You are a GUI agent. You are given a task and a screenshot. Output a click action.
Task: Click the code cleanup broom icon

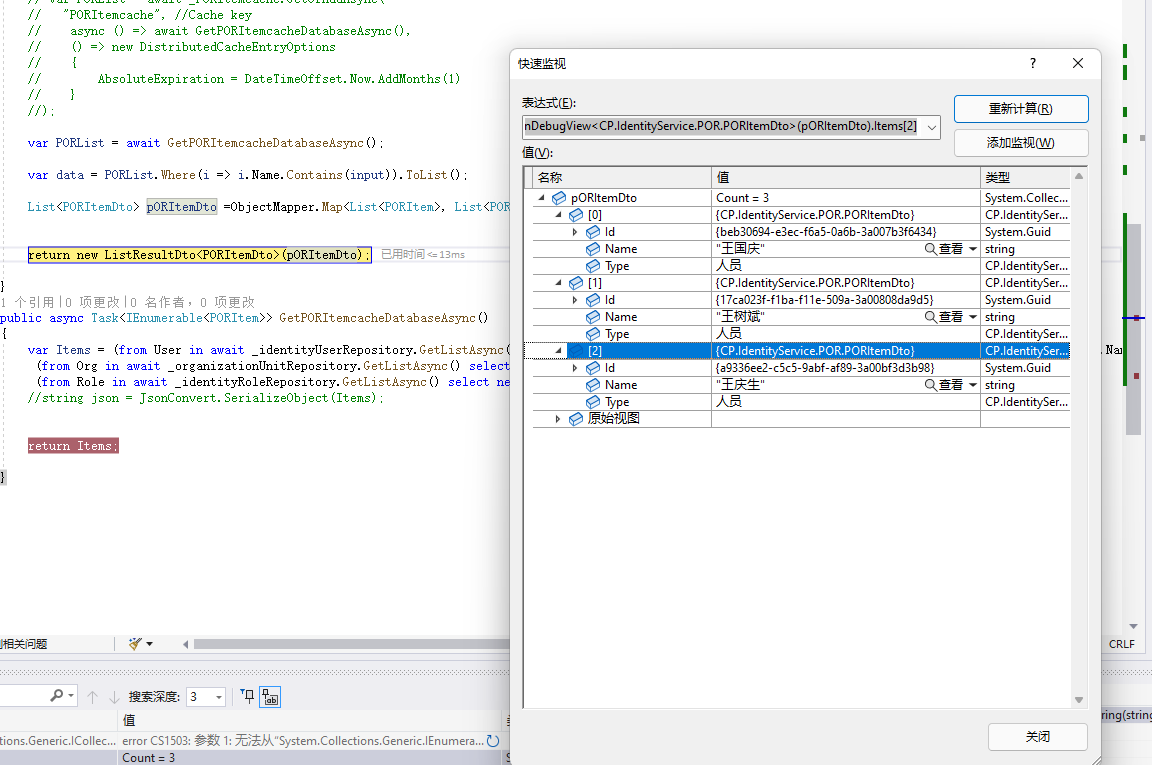pos(137,644)
